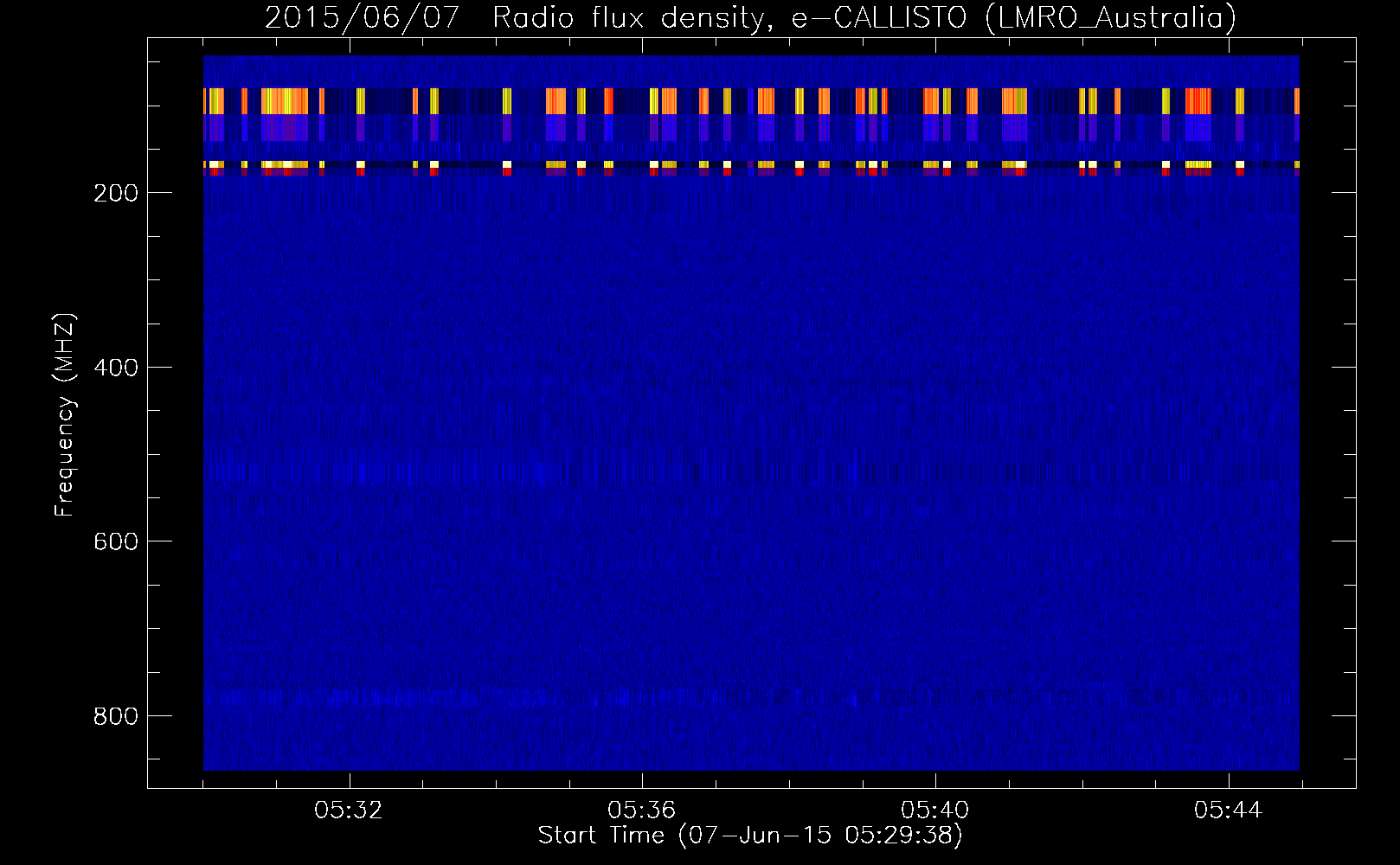
Task: Click the 600 frequency tick label
Action: pos(116,541)
